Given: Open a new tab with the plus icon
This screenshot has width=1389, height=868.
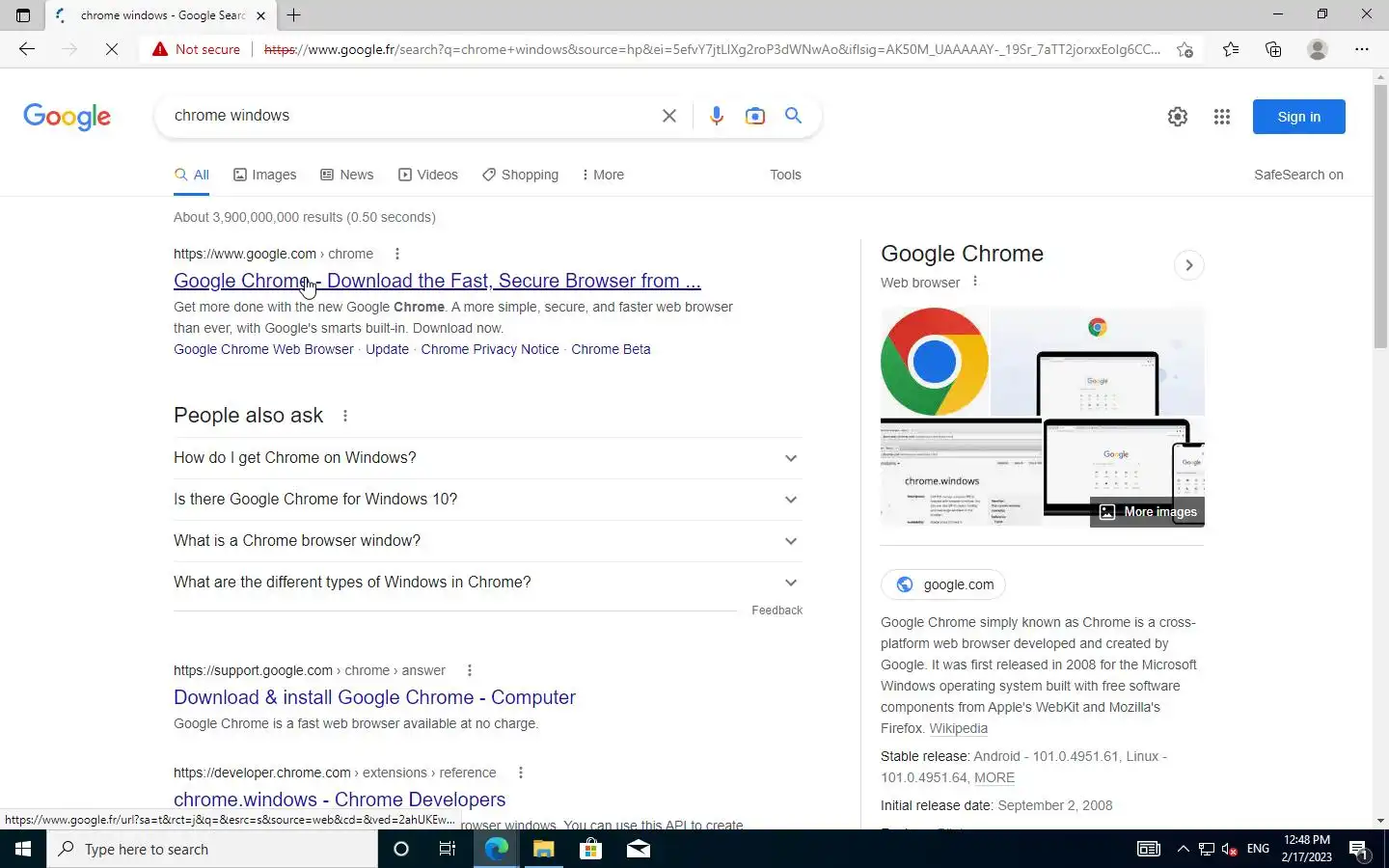Looking at the screenshot, I should coord(294,15).
